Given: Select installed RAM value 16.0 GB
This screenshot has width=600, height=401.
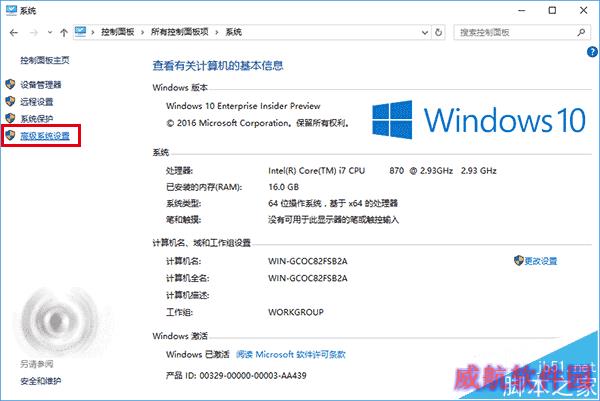Looking at the screenshot, I should [x=283, y=187].
